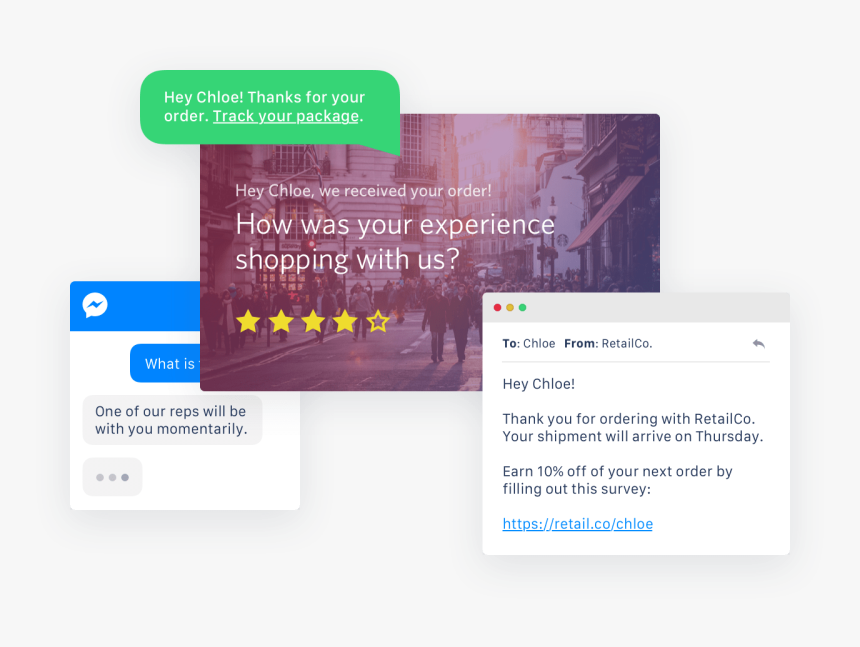Click the red close window dot
860x647 pixels.
(x=497, y=308)
